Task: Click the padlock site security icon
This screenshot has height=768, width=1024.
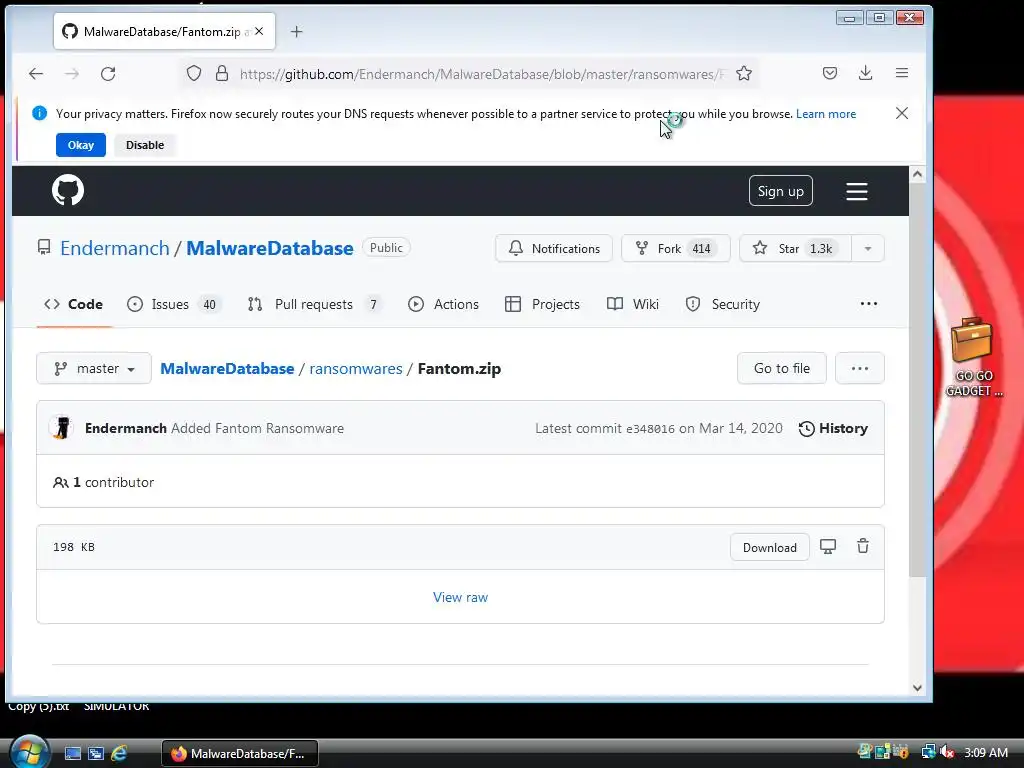Action: [x=222, y=74]
